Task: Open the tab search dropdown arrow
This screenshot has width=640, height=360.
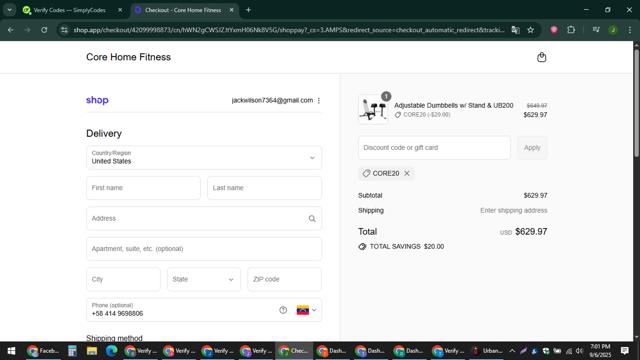Action: pyautogui.click(x=9, y=10)
